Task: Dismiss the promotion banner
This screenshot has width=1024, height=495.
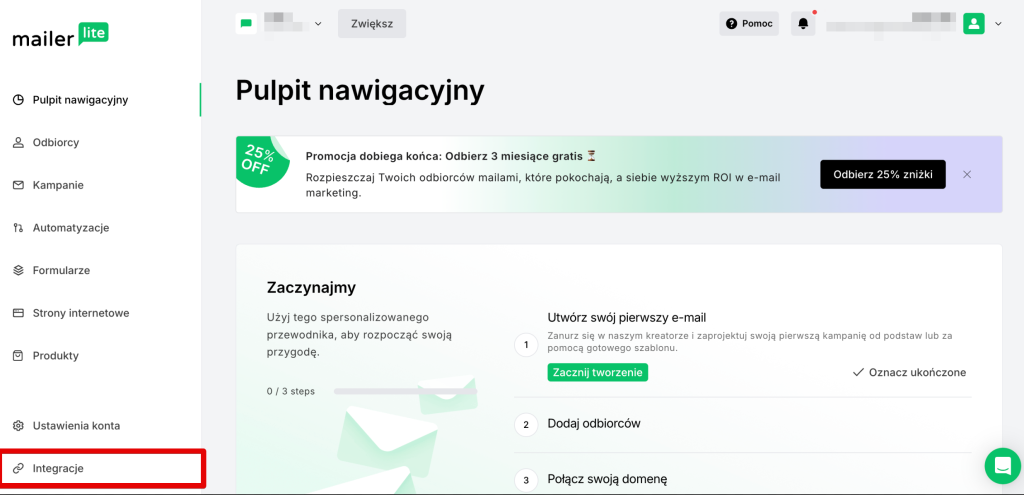Action: tap(967, 174)
